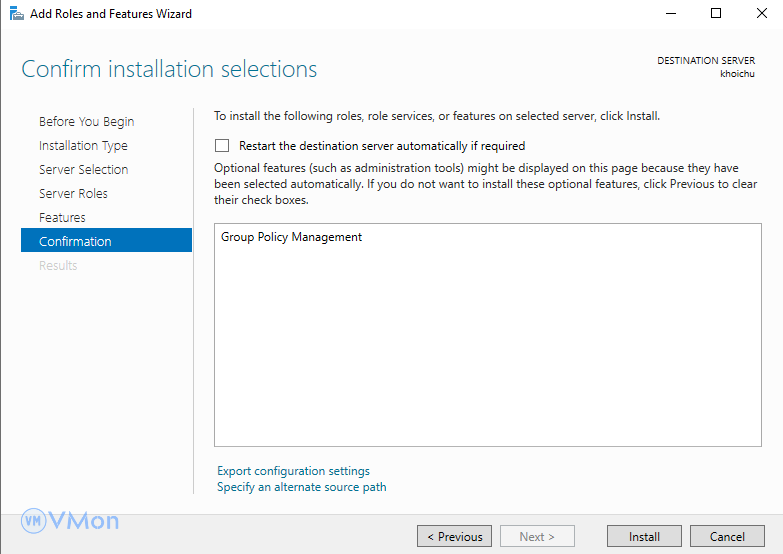Go back with the Previous button

[x=454, y=537]
